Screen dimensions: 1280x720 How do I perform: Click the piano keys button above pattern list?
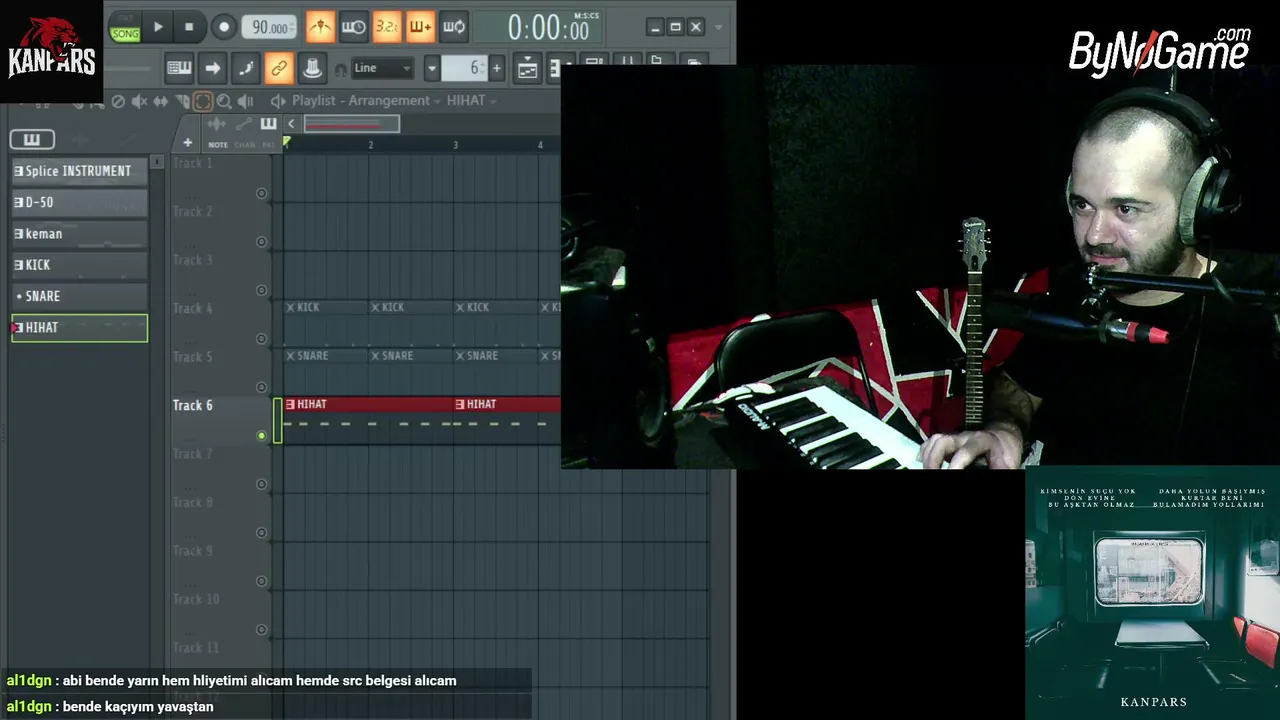pyautogui.click(x=32, y=139)
